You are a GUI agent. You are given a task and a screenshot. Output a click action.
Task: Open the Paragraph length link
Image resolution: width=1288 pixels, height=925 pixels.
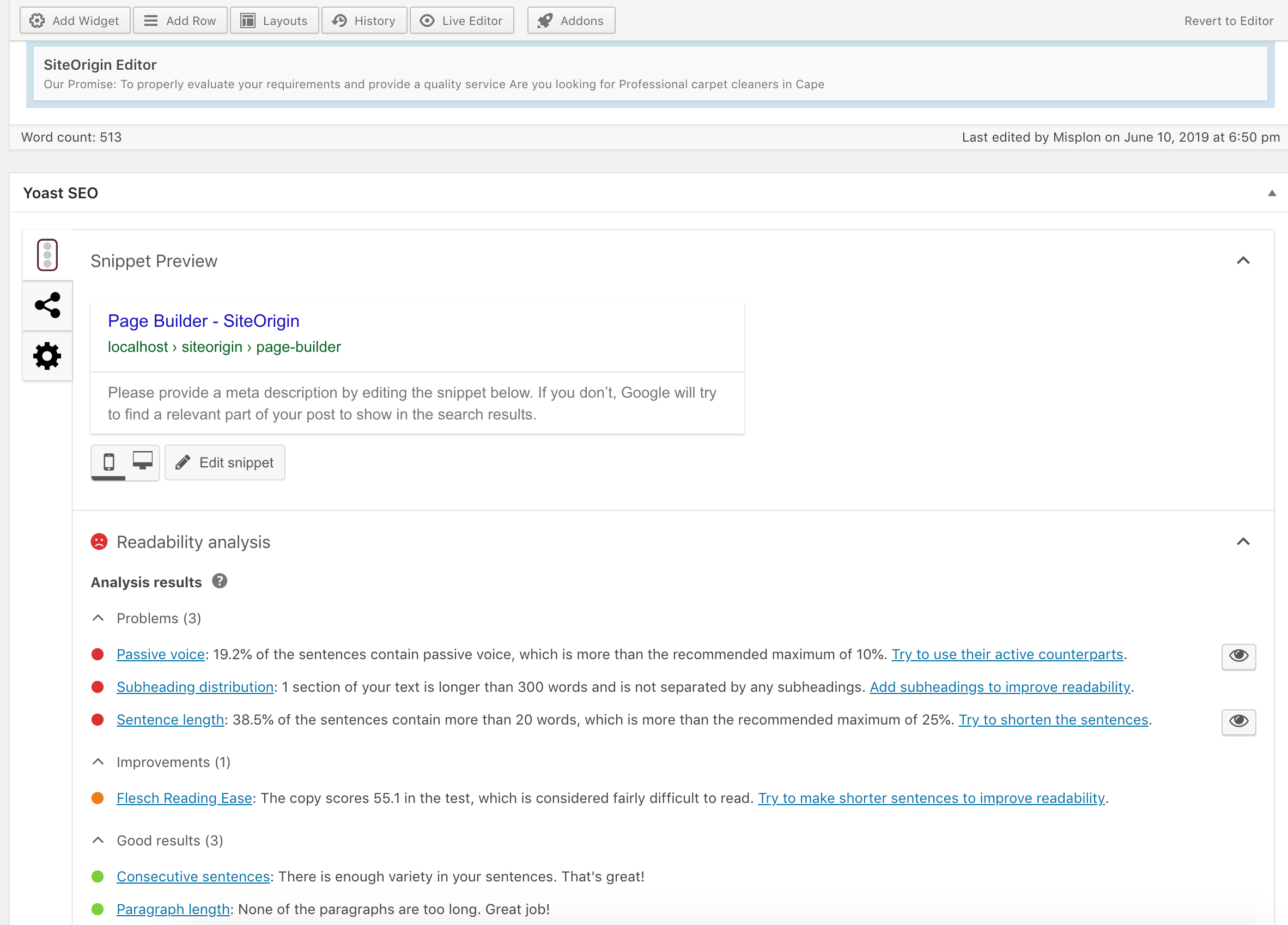173,909
